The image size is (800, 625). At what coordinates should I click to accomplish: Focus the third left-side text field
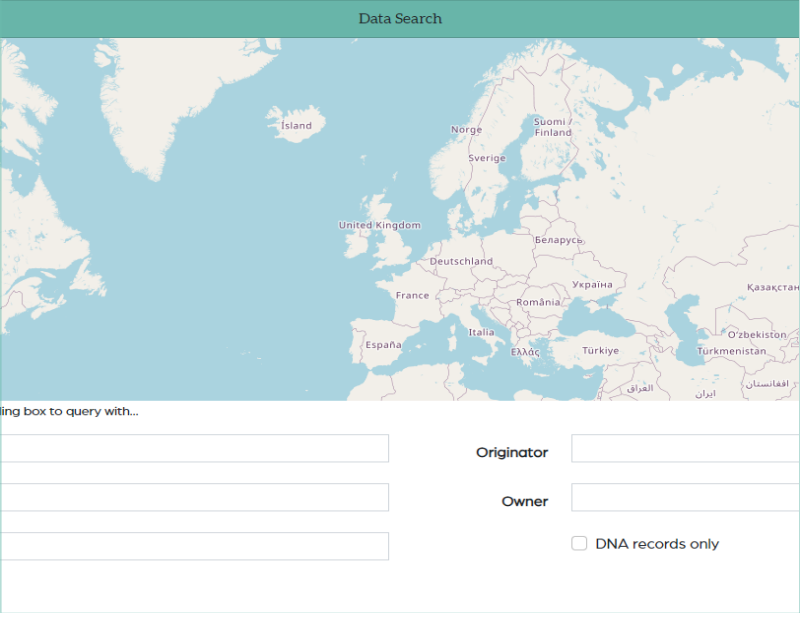pyautogui.click(x=194, y=546)
